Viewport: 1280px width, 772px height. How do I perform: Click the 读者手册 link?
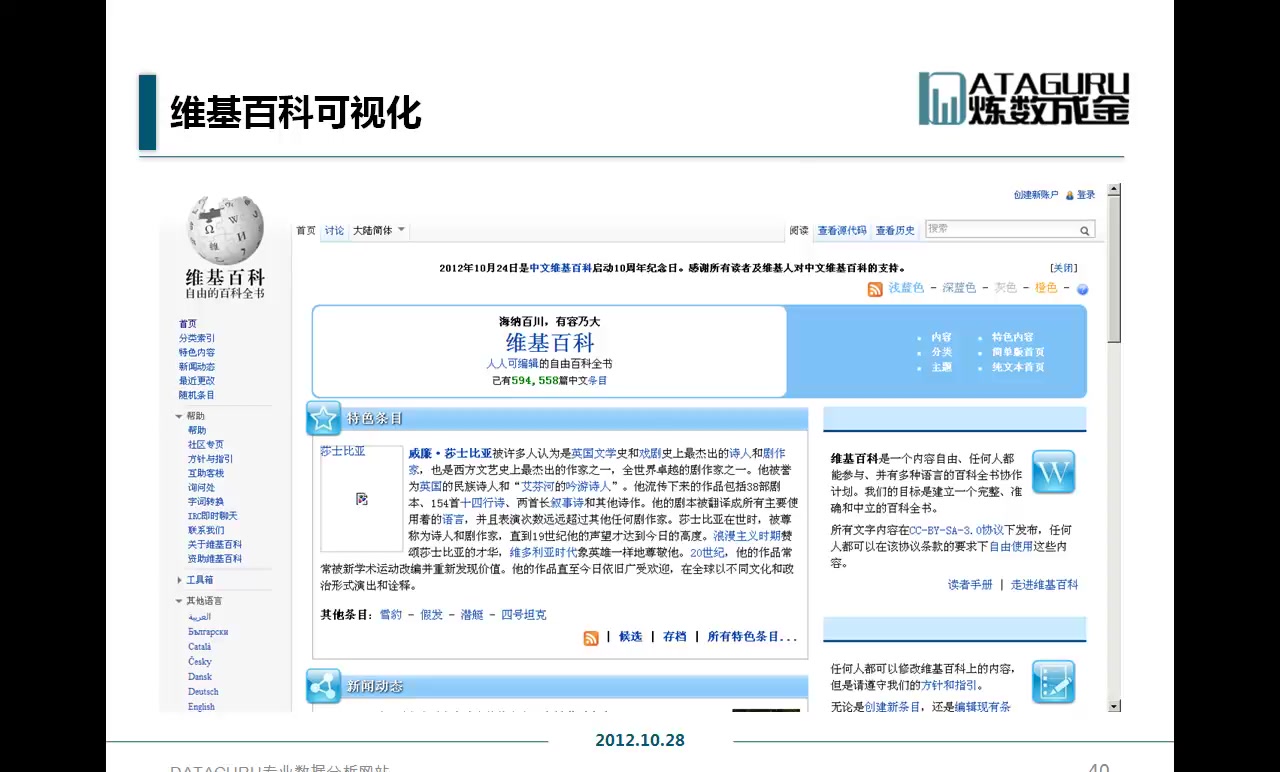click(x=970, y=585)
